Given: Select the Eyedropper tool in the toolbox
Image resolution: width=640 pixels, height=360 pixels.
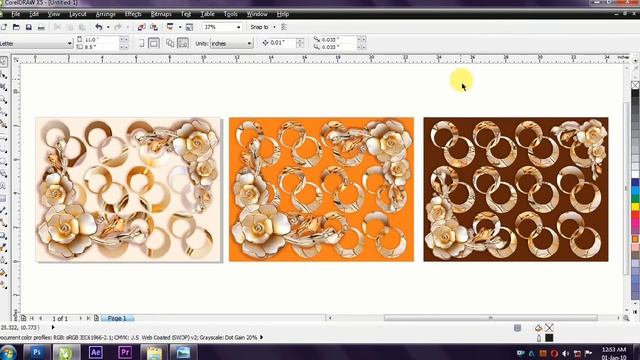Looking at the screenshot, I should (3, 248).
